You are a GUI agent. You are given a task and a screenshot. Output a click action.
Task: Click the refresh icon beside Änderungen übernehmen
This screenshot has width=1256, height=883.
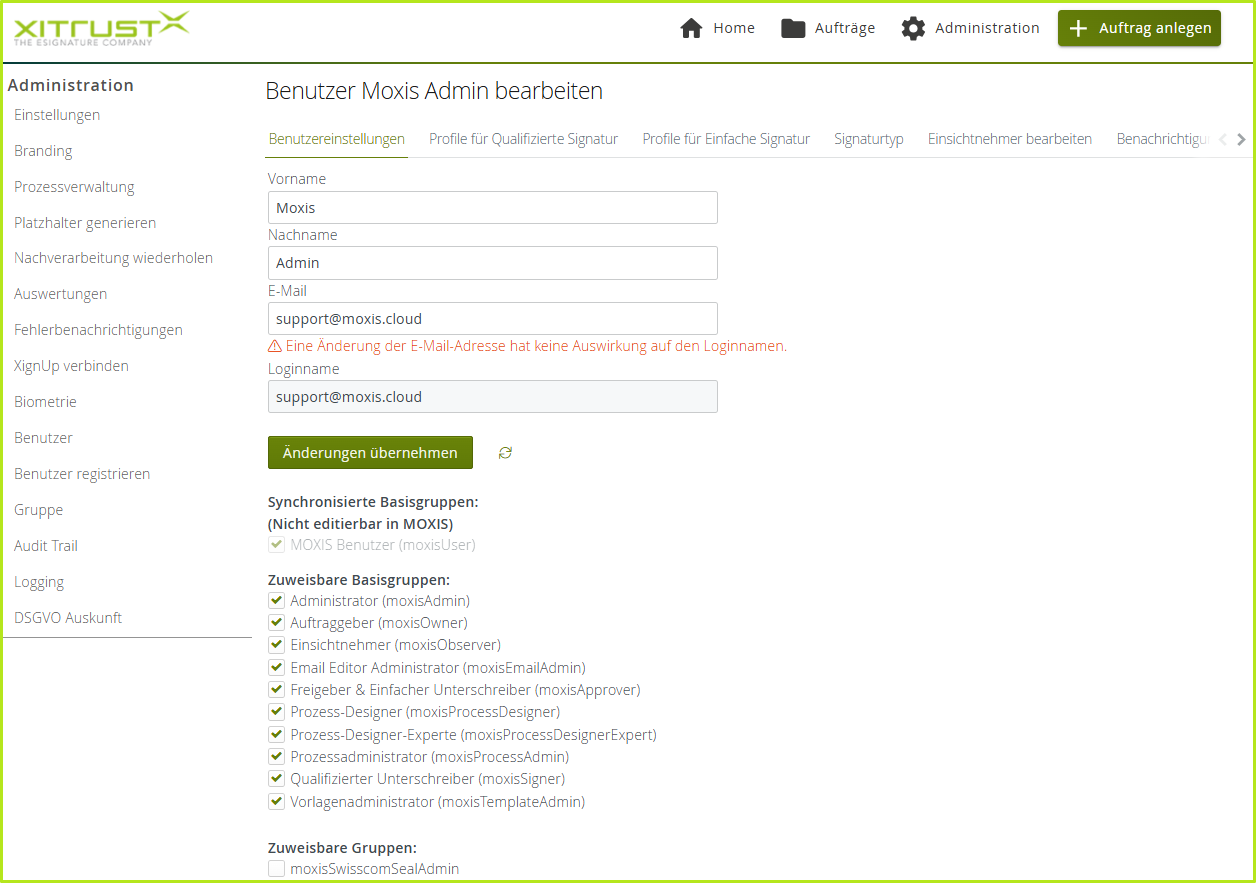click(x=505, y=453)
